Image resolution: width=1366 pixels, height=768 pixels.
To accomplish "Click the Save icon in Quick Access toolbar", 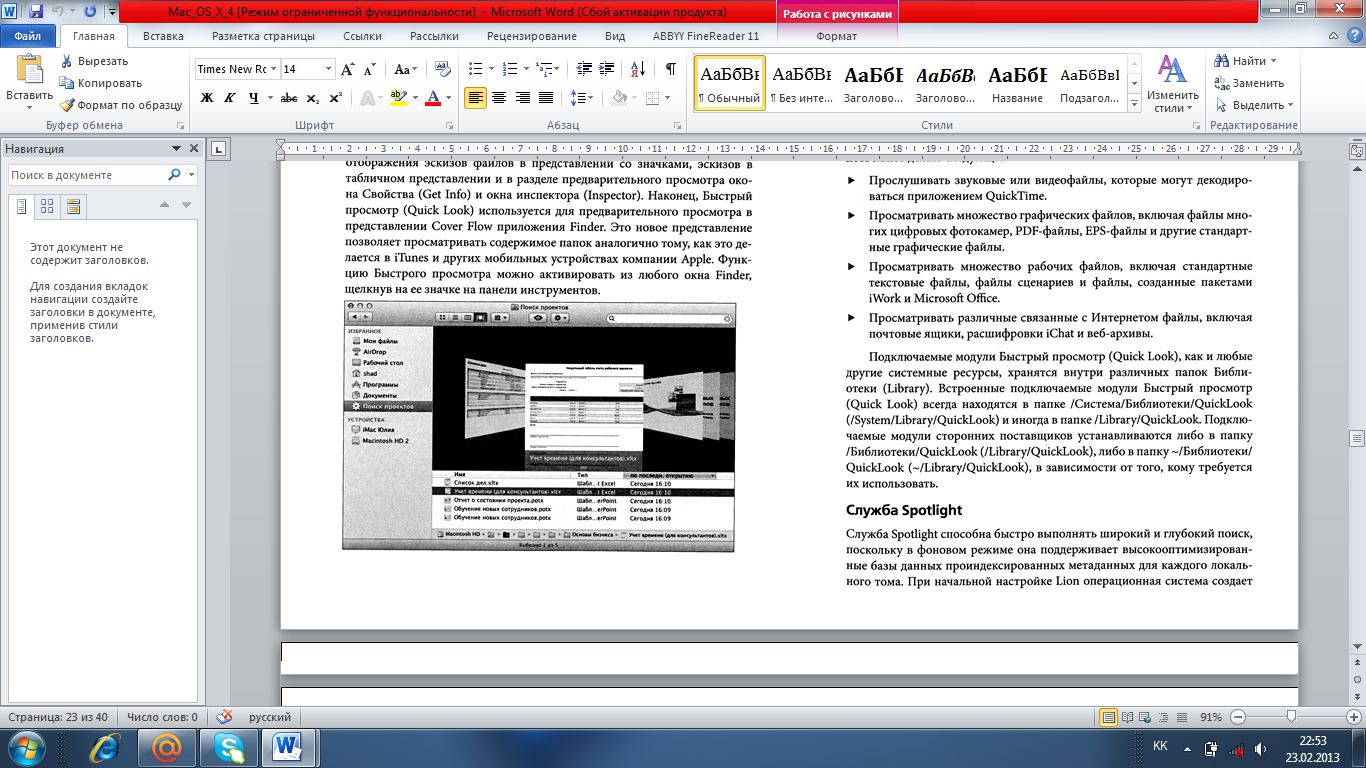I will coord(36,12).
